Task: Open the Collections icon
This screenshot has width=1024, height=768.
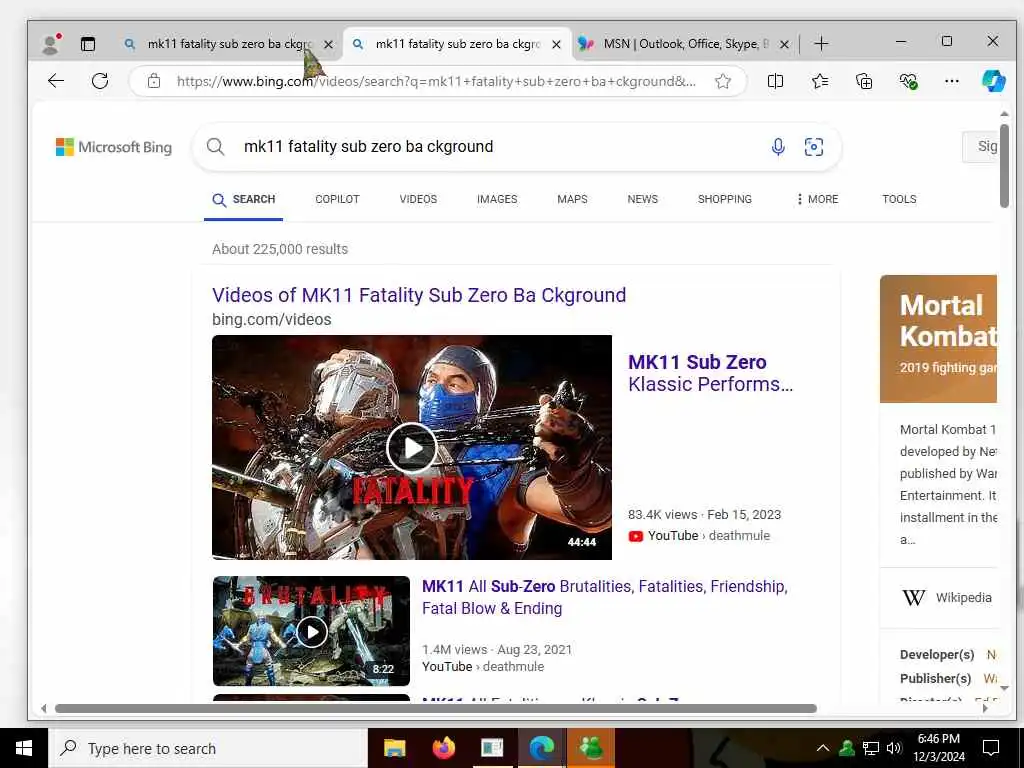Action: 864,81
